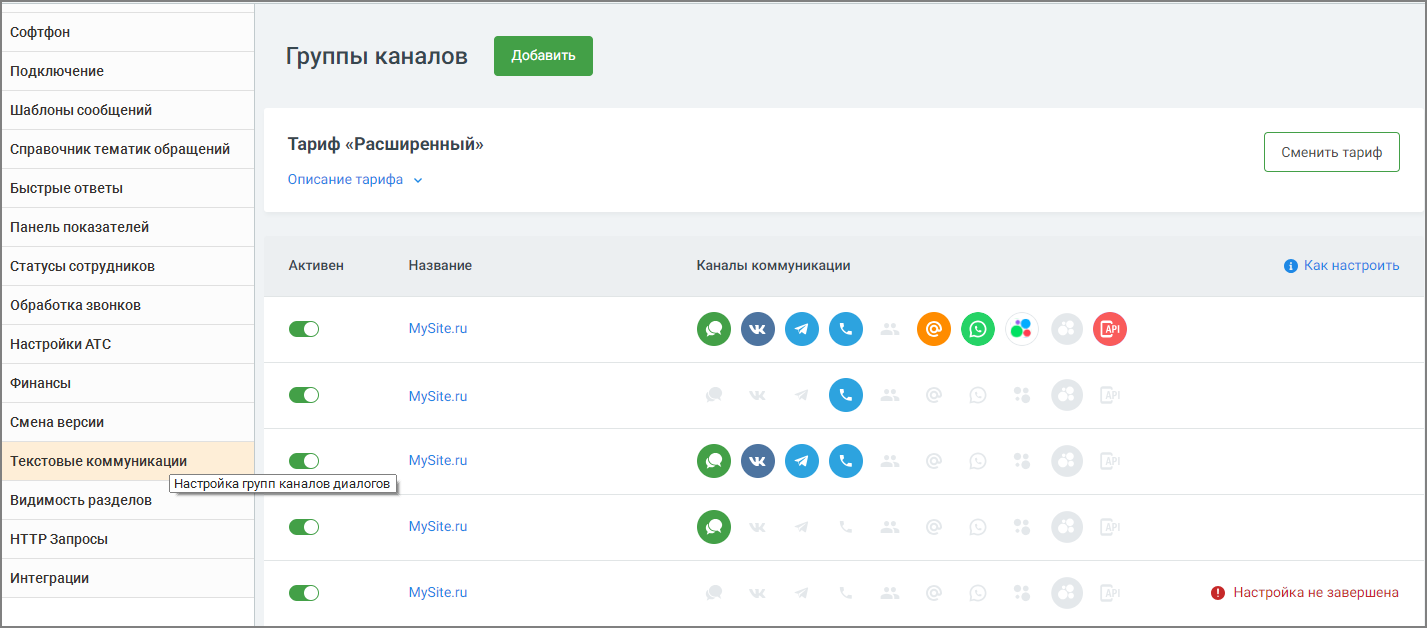
Task: Click the gray Telegram icon in the row where only chat is active
Action: point(802,527)
